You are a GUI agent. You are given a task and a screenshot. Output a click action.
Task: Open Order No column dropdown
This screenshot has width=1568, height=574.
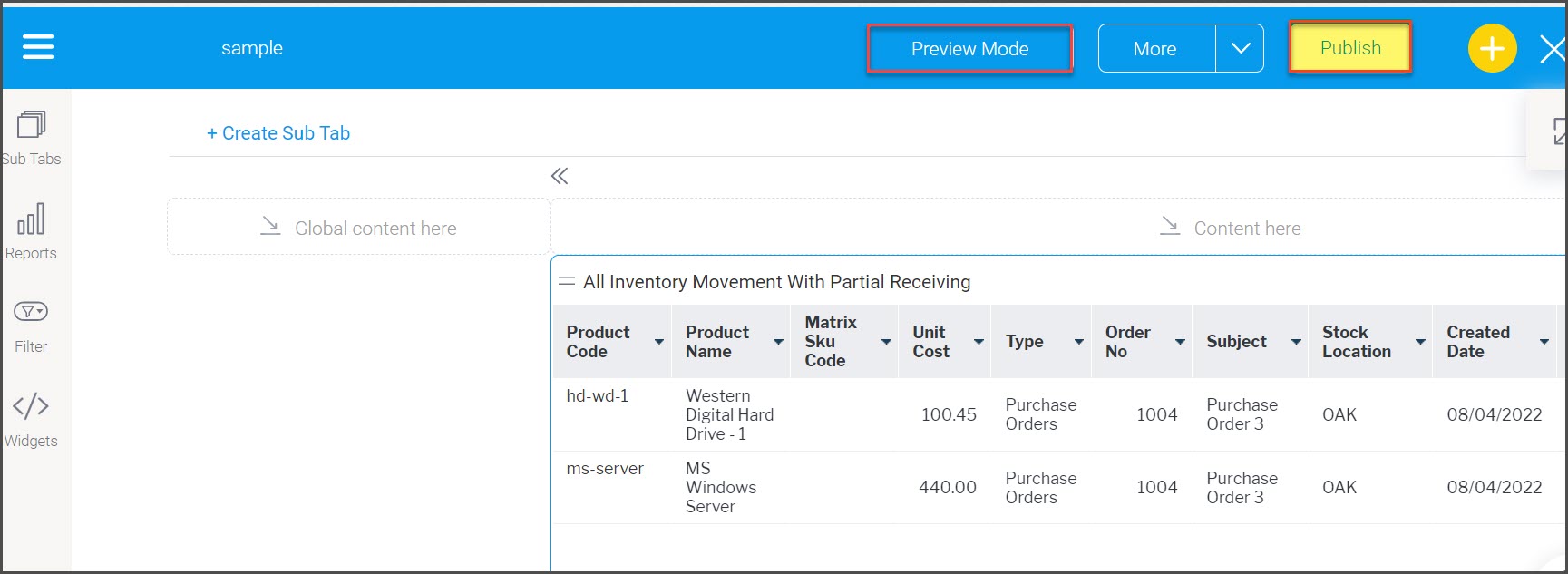coord(1180,342)
